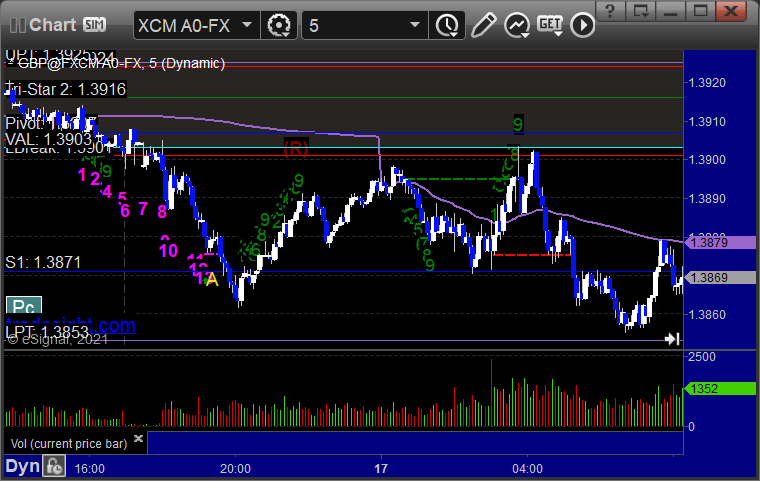Click the purple 1.3879 price marker
The height and width of the screenshot is (481, 760).
720,242
